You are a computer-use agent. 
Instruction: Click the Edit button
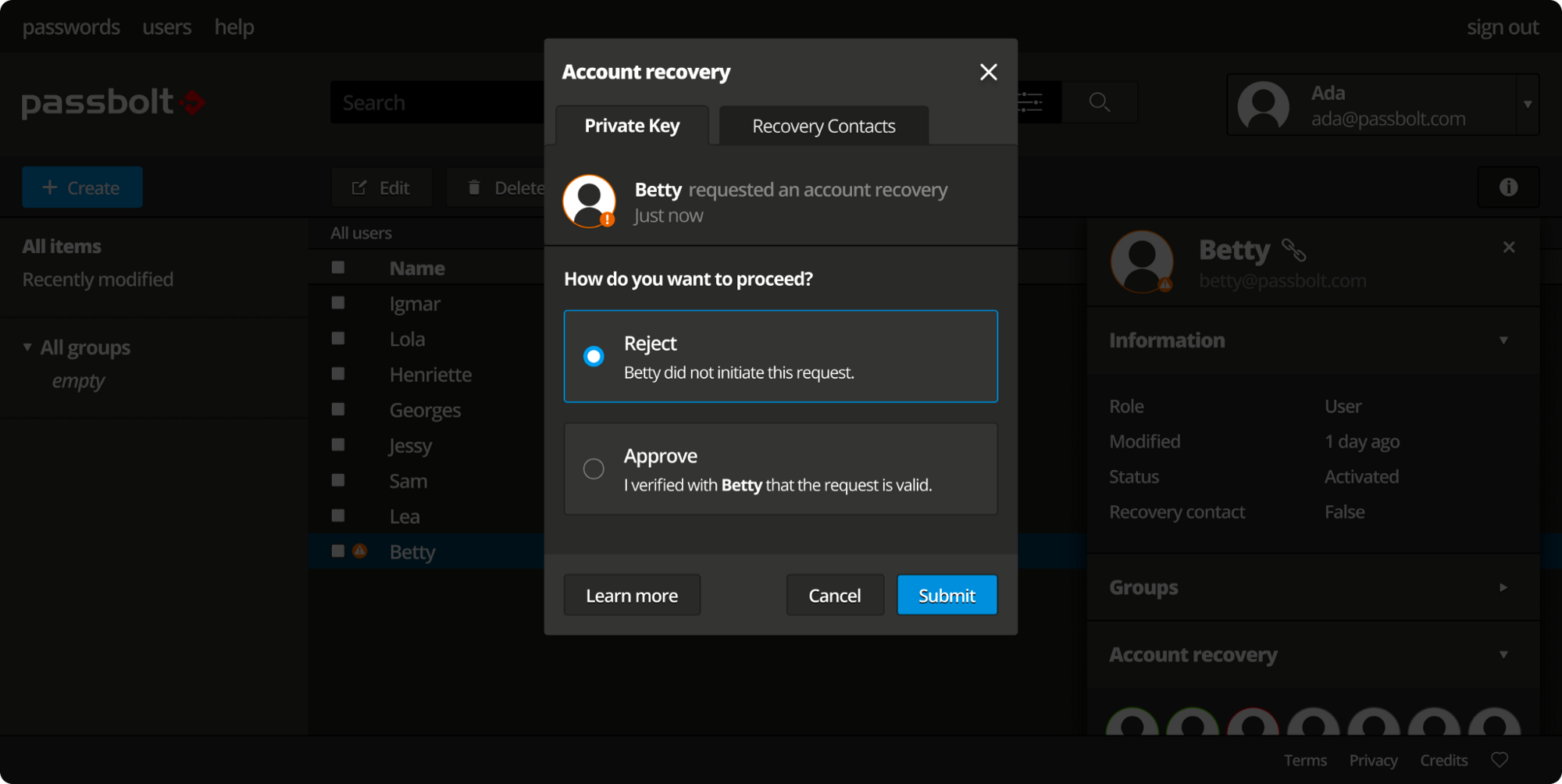coord(382,187)
